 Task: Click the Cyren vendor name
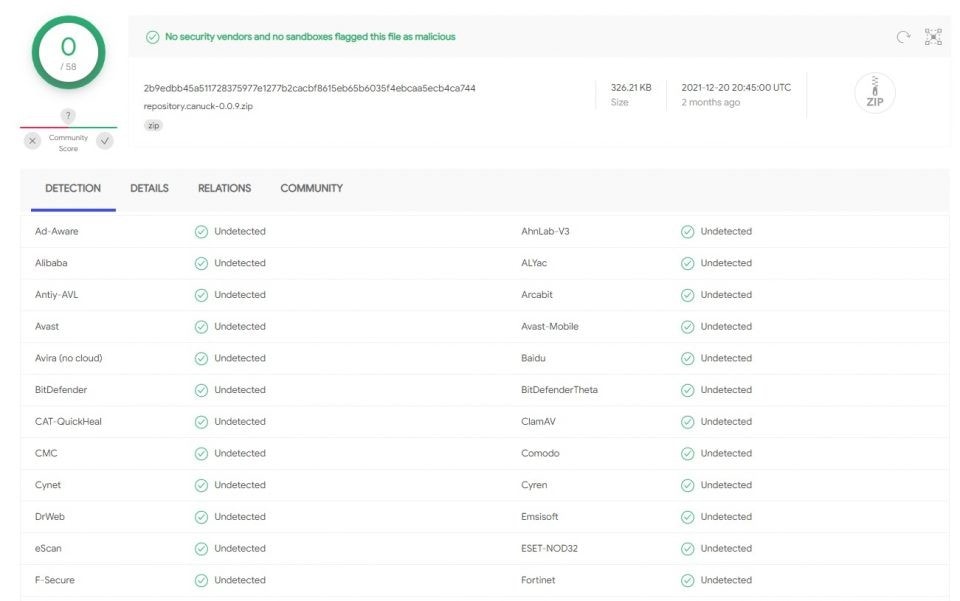534,485
